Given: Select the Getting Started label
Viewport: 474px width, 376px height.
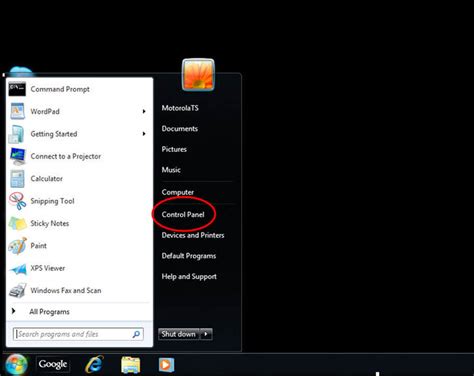Looking at the screenshot, I should pyautogui.click(x=54, y=134).
